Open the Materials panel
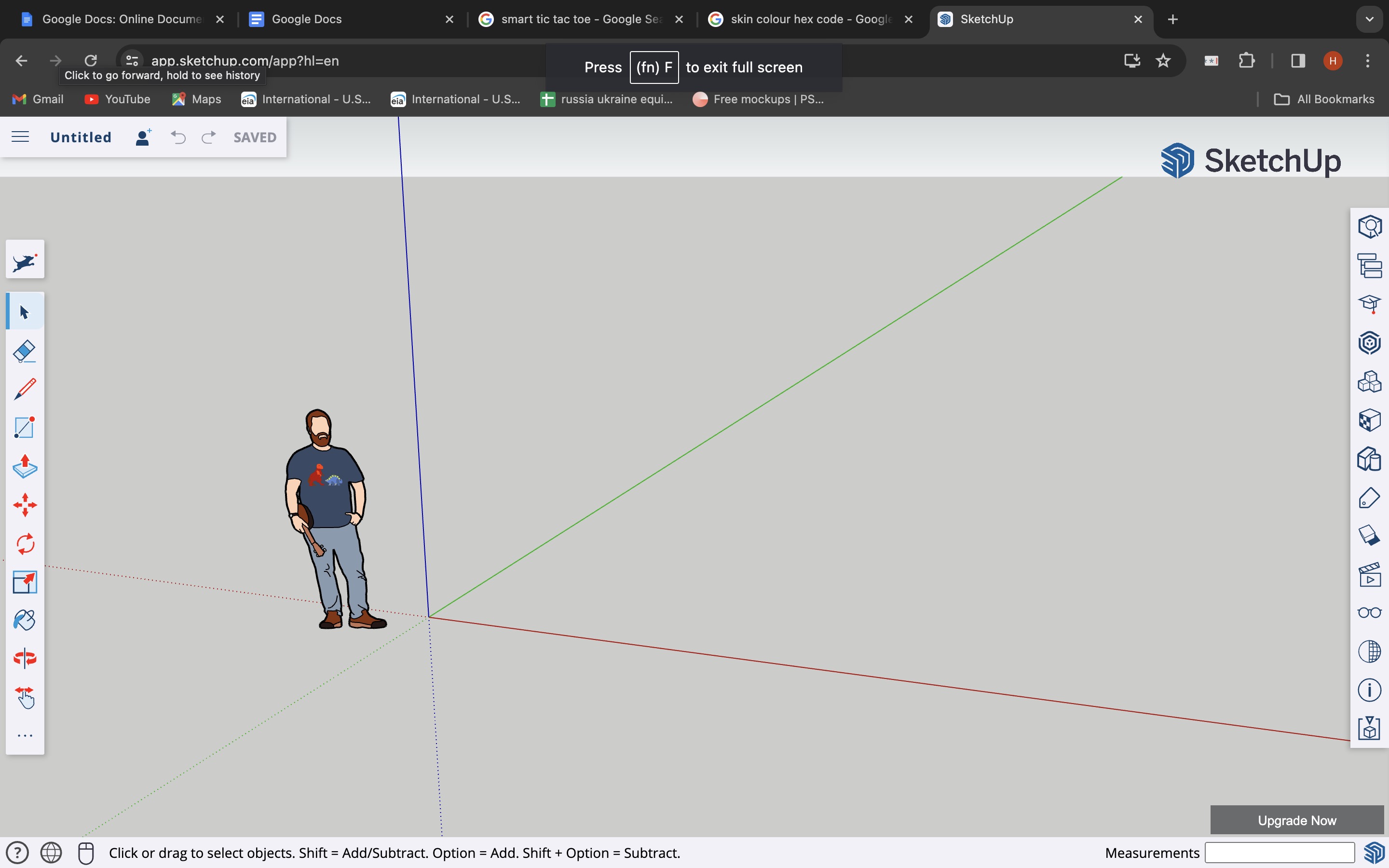Screen dimensions: 1389x868 click(1370, 420)
